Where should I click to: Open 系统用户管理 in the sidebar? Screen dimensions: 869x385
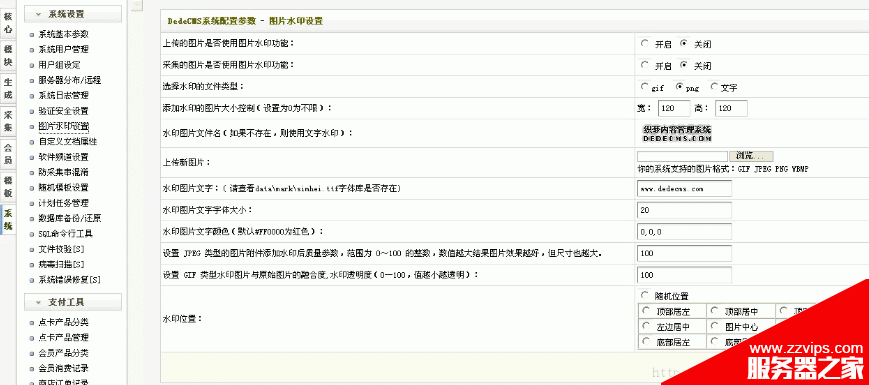click(x=63, y=49)
